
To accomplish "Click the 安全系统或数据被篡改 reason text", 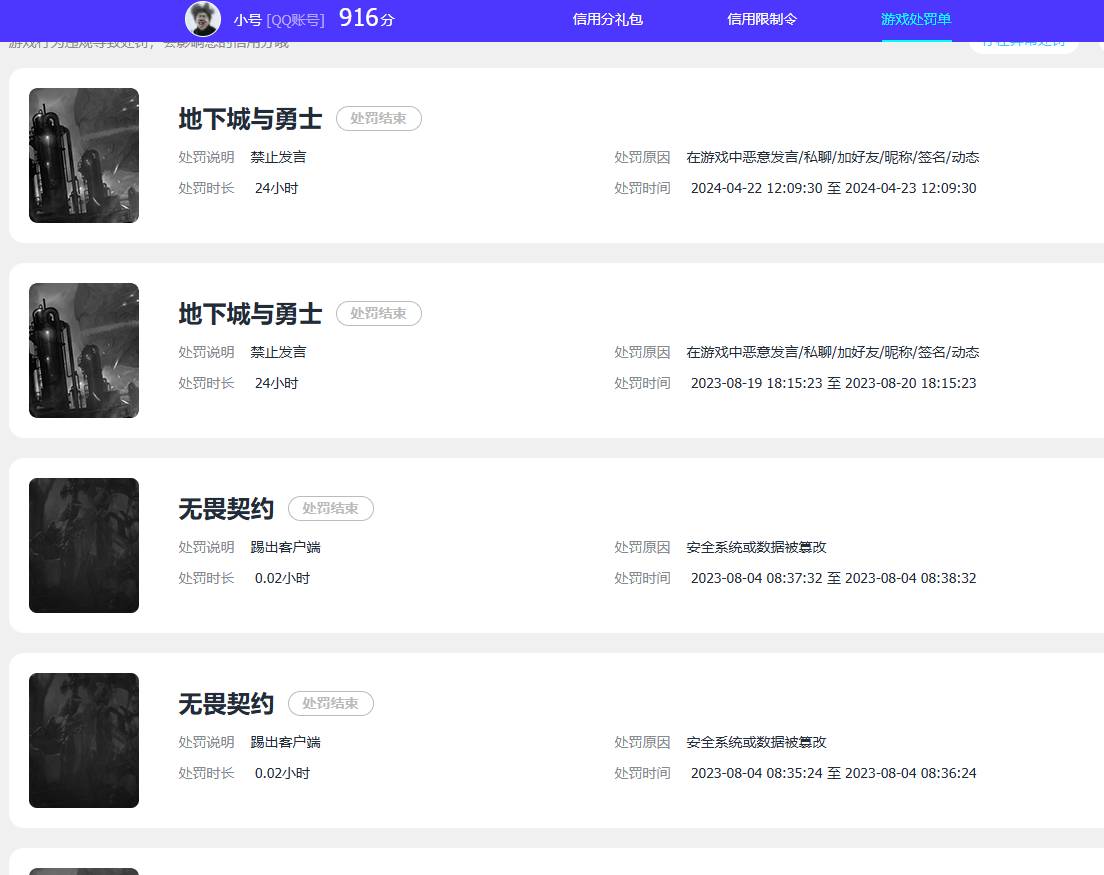I will (x=758, y=547).
